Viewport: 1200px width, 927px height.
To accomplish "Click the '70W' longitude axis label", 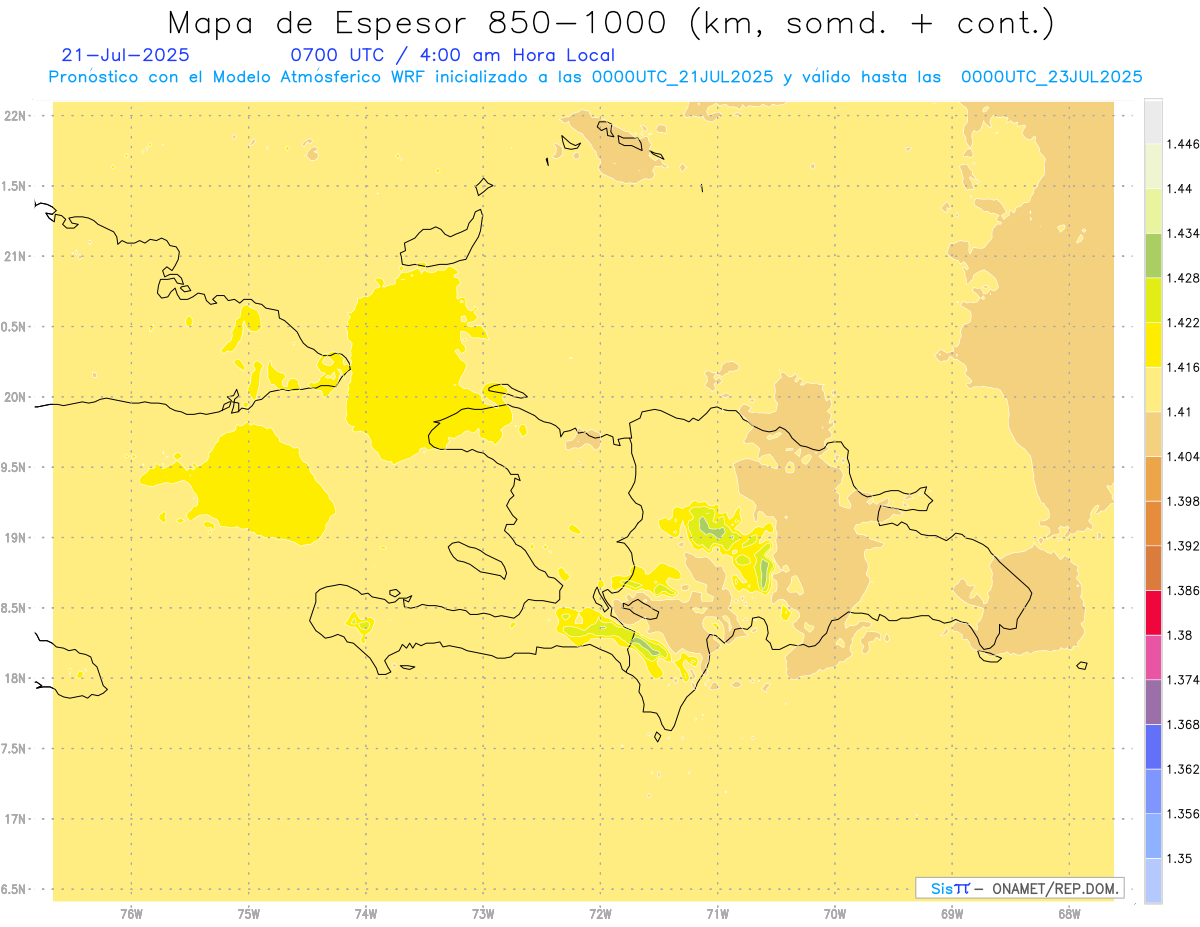I will [x=835, y=914].
